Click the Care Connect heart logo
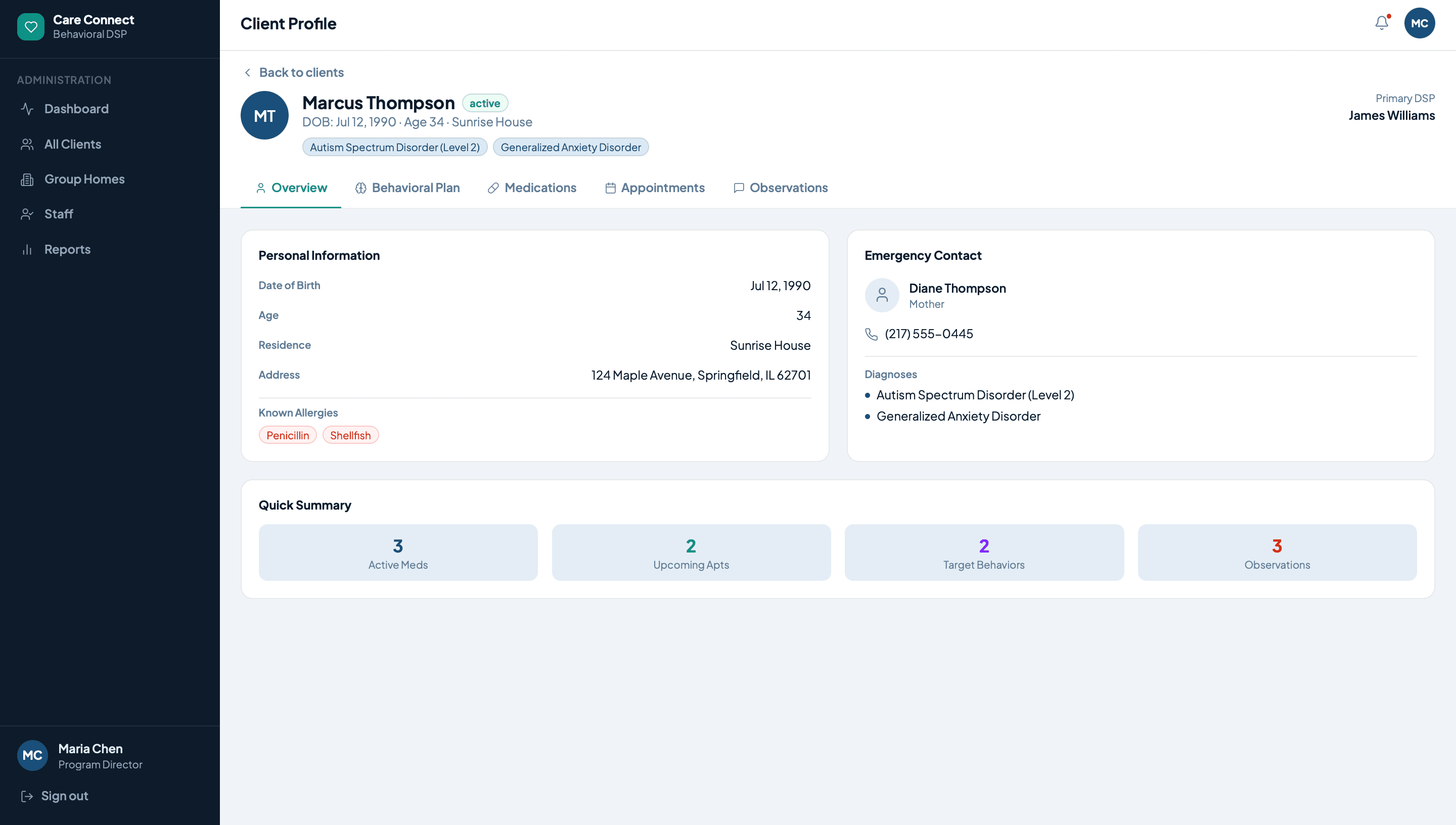Screen dimensions: 1456x825 click(x=31, y=27)
